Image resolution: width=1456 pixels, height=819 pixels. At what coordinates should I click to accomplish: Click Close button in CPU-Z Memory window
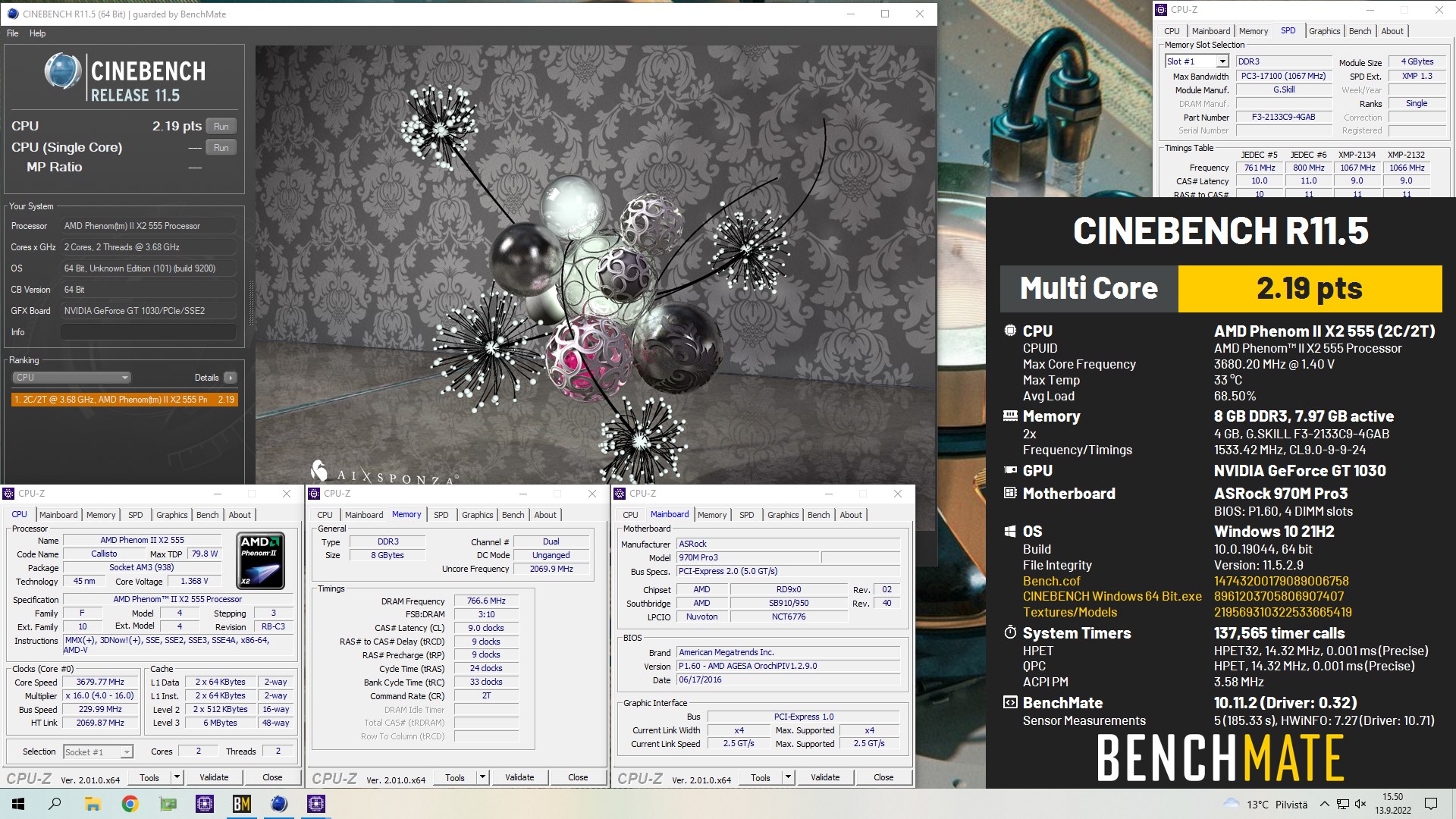click(578, 777)
